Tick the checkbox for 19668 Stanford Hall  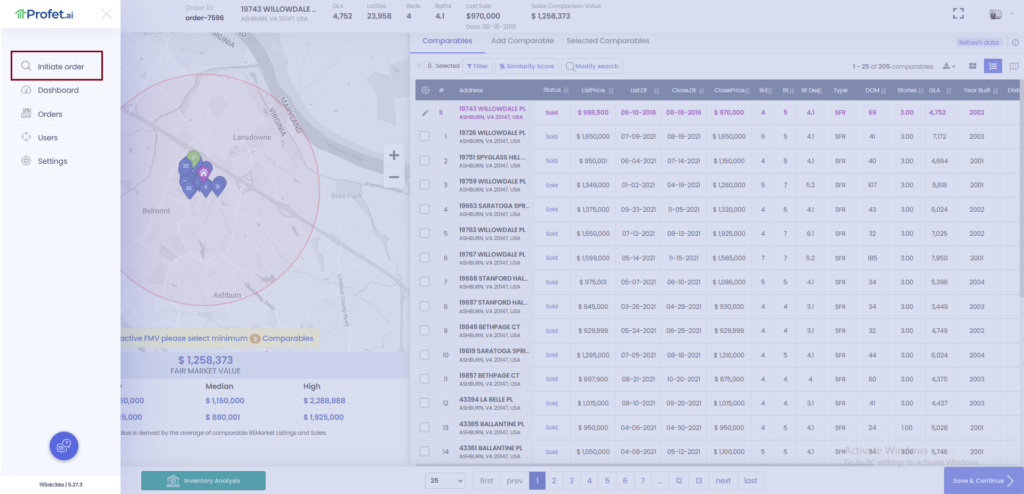click(425, 282)
